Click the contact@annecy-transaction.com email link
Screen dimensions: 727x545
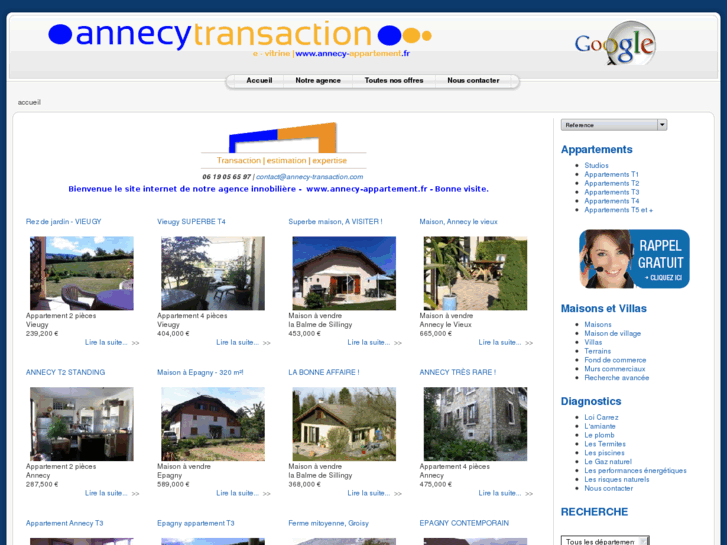click(x=309, y=177)
